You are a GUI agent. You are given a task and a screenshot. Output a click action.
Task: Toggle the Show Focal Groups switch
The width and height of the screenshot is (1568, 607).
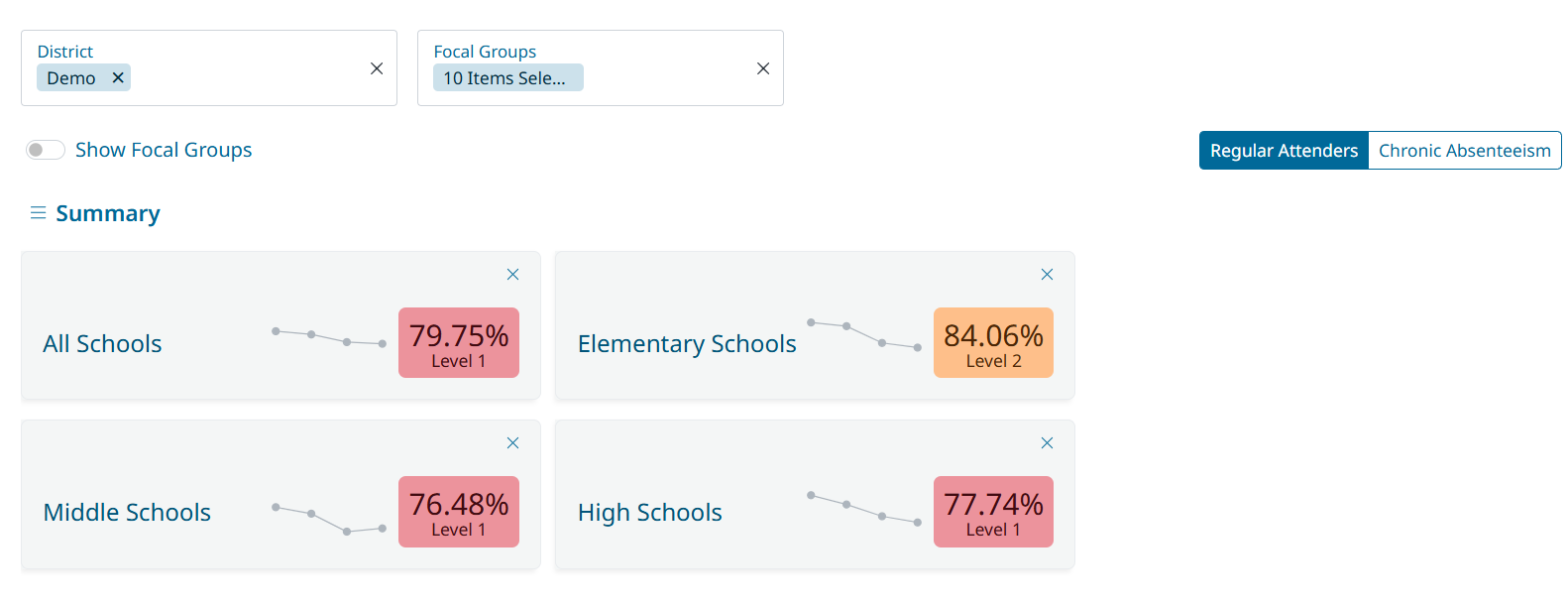[x=46, y=150]
